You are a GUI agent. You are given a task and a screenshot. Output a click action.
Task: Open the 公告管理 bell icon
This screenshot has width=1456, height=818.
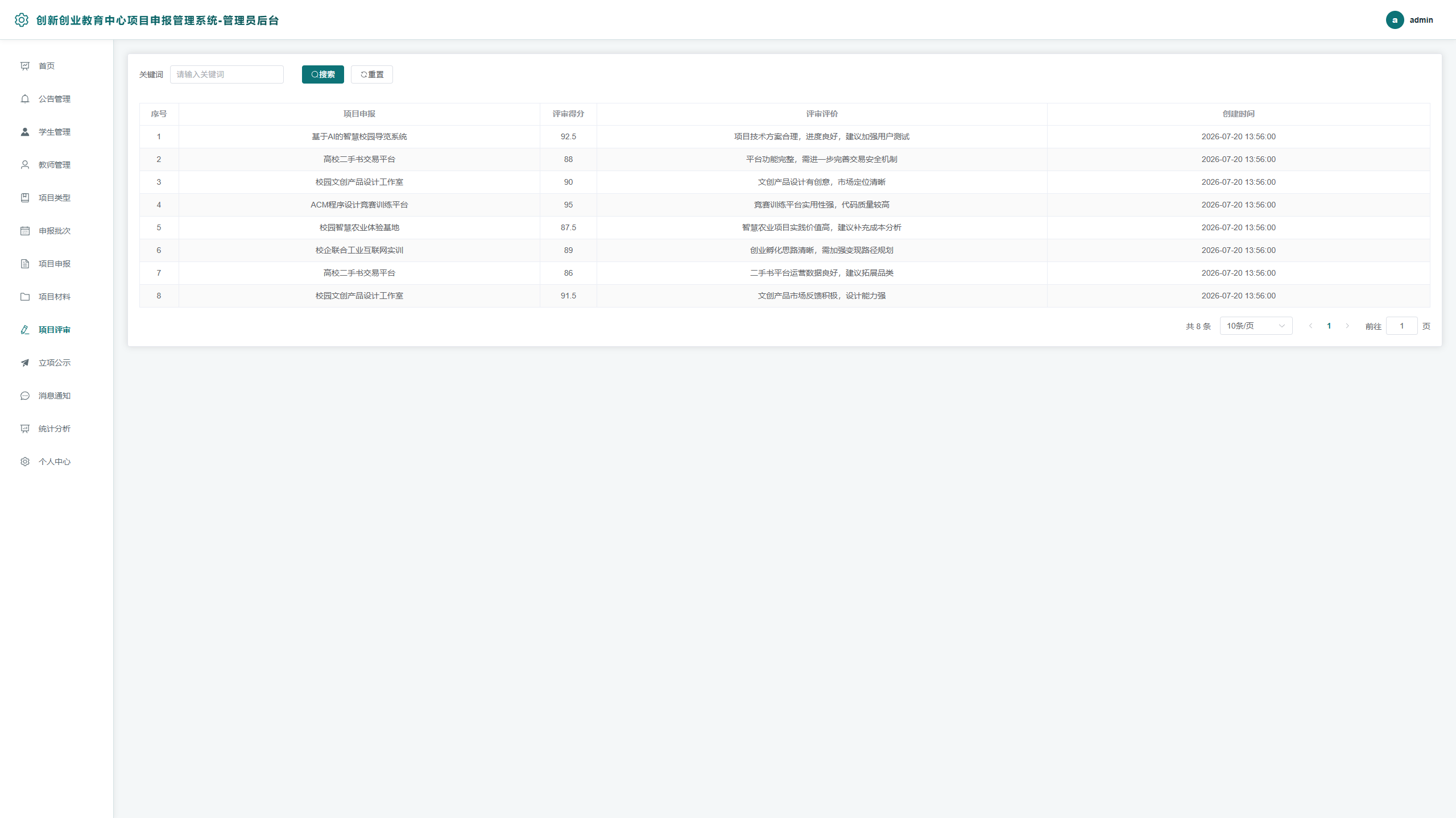pos(25,99)
